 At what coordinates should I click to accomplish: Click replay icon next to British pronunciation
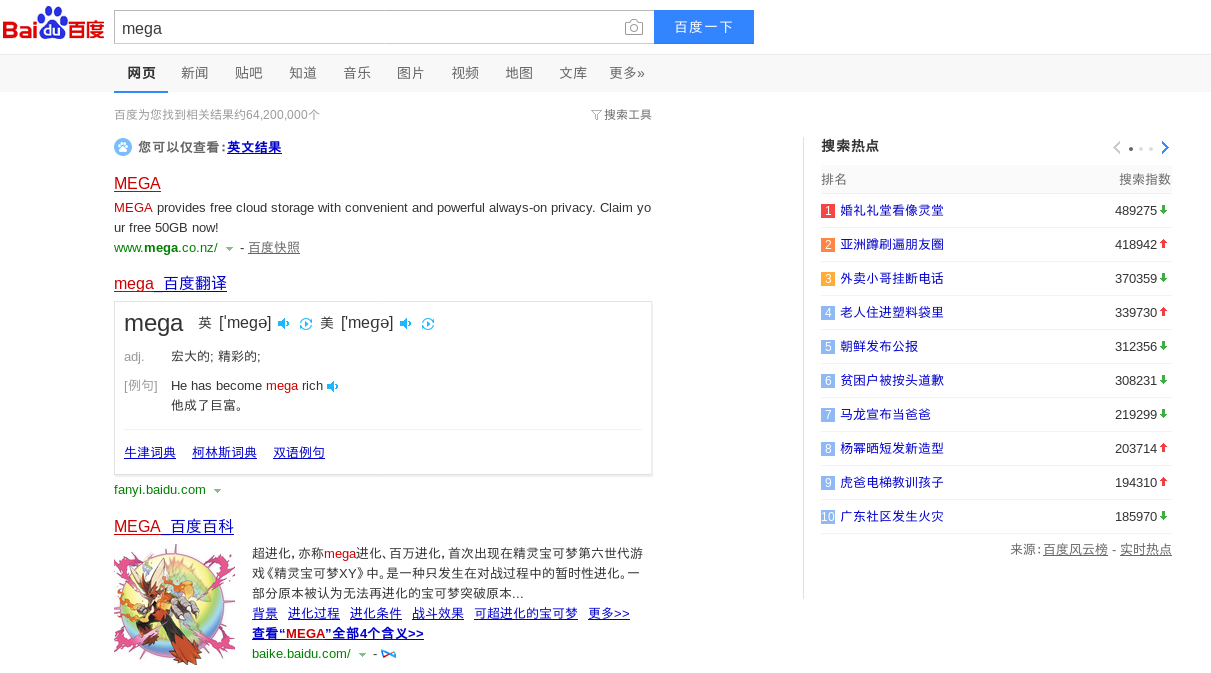[x=306, y=323]
